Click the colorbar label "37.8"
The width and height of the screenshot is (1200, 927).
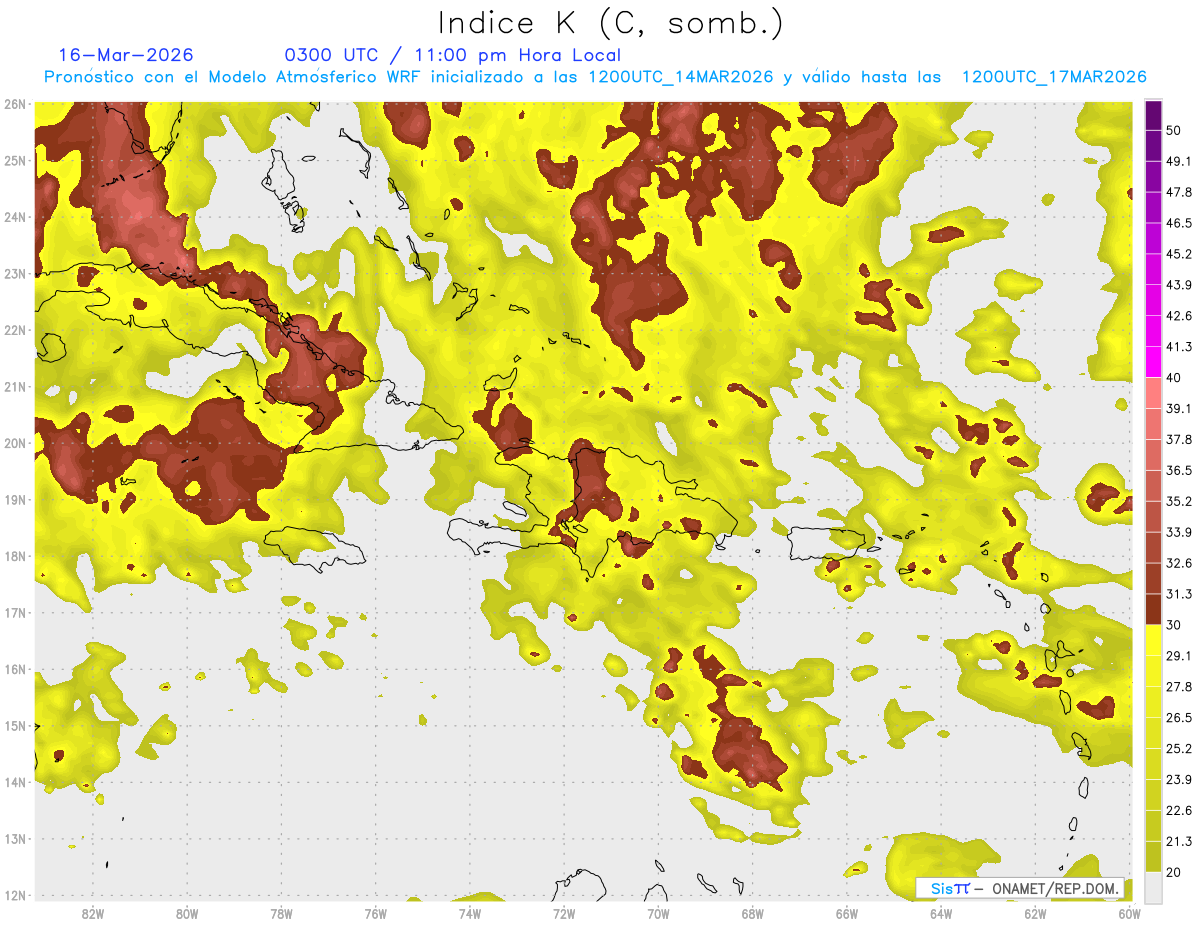click(x=1179, y=439)
